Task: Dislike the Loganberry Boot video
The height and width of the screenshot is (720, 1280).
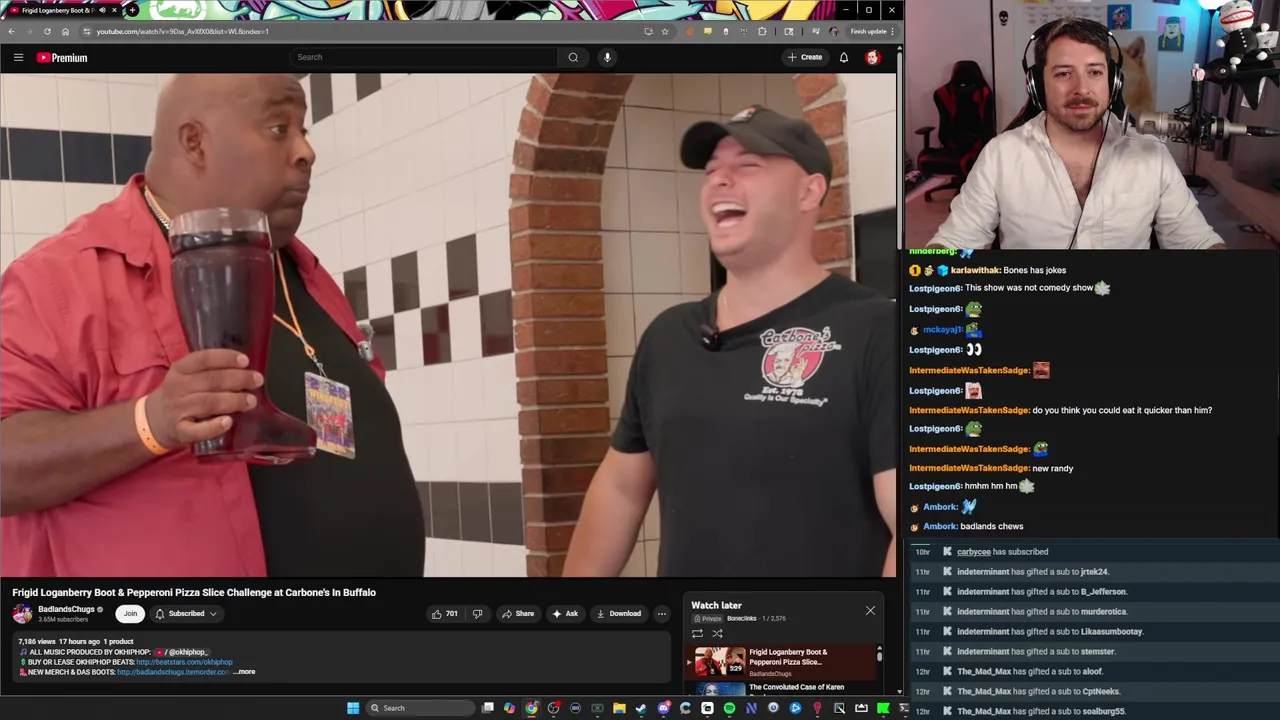Action: pyautogui.click(x=477, y=613)
